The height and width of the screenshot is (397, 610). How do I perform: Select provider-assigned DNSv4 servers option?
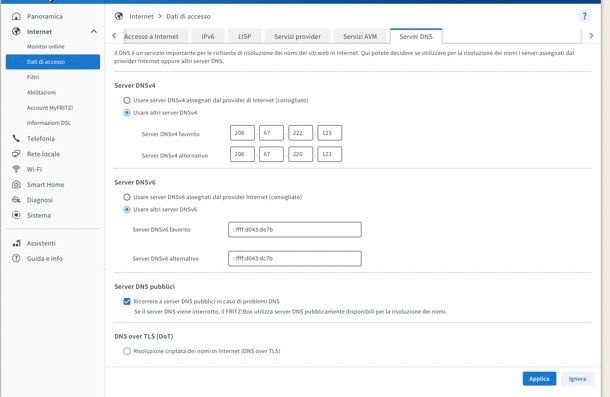pyautogui.click(x=127, y=100)
